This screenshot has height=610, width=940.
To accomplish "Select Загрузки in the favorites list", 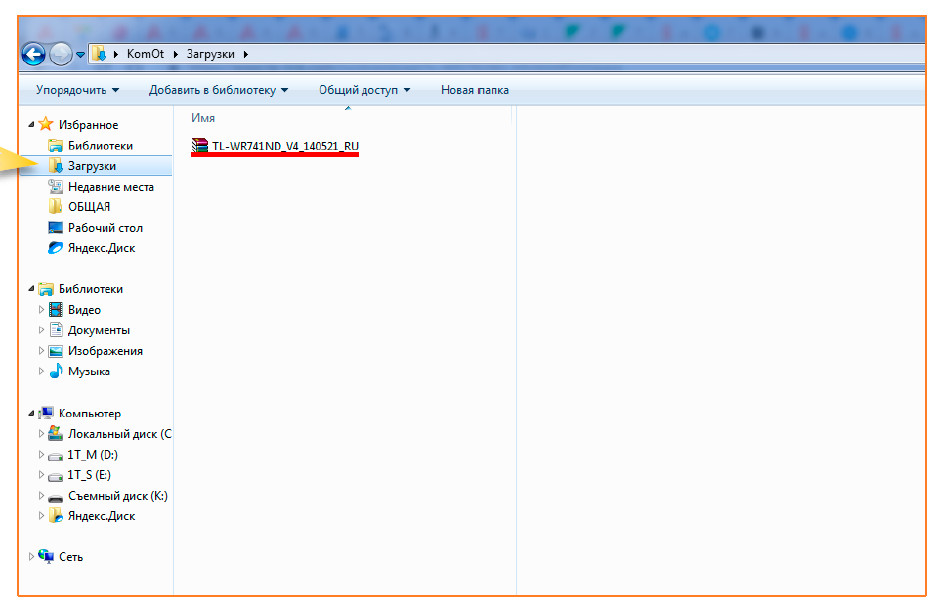I will click(91, 166).
